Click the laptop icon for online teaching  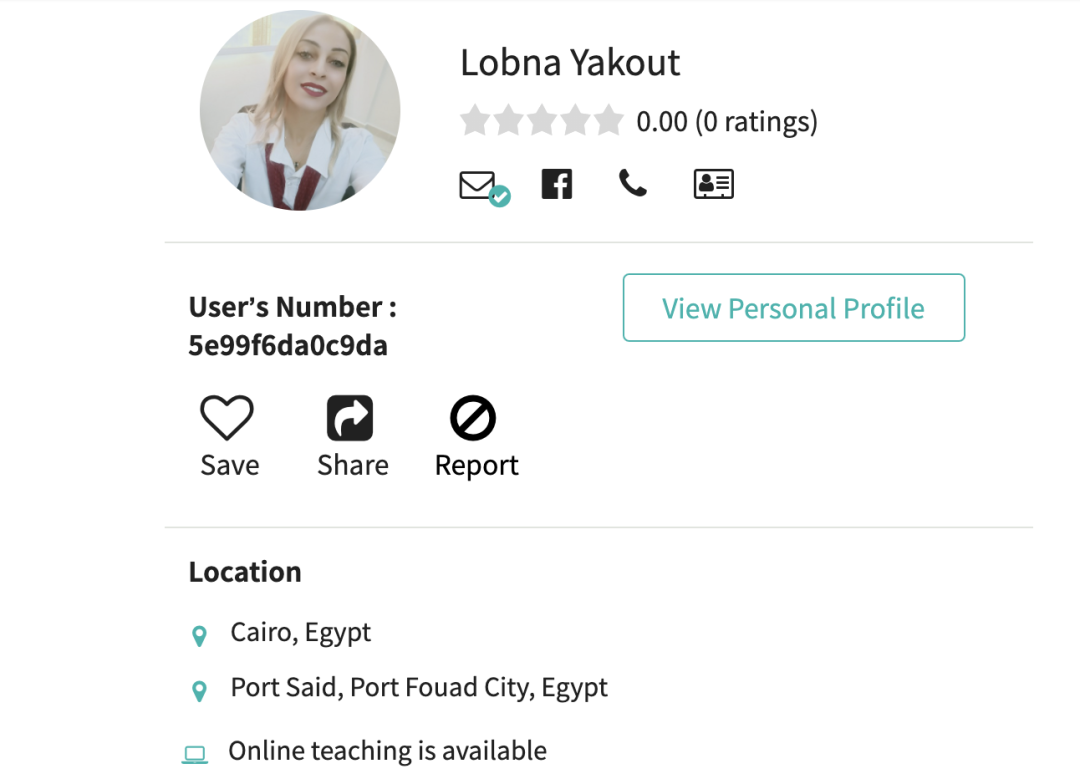pyautogui.click(x=195, y=753)
